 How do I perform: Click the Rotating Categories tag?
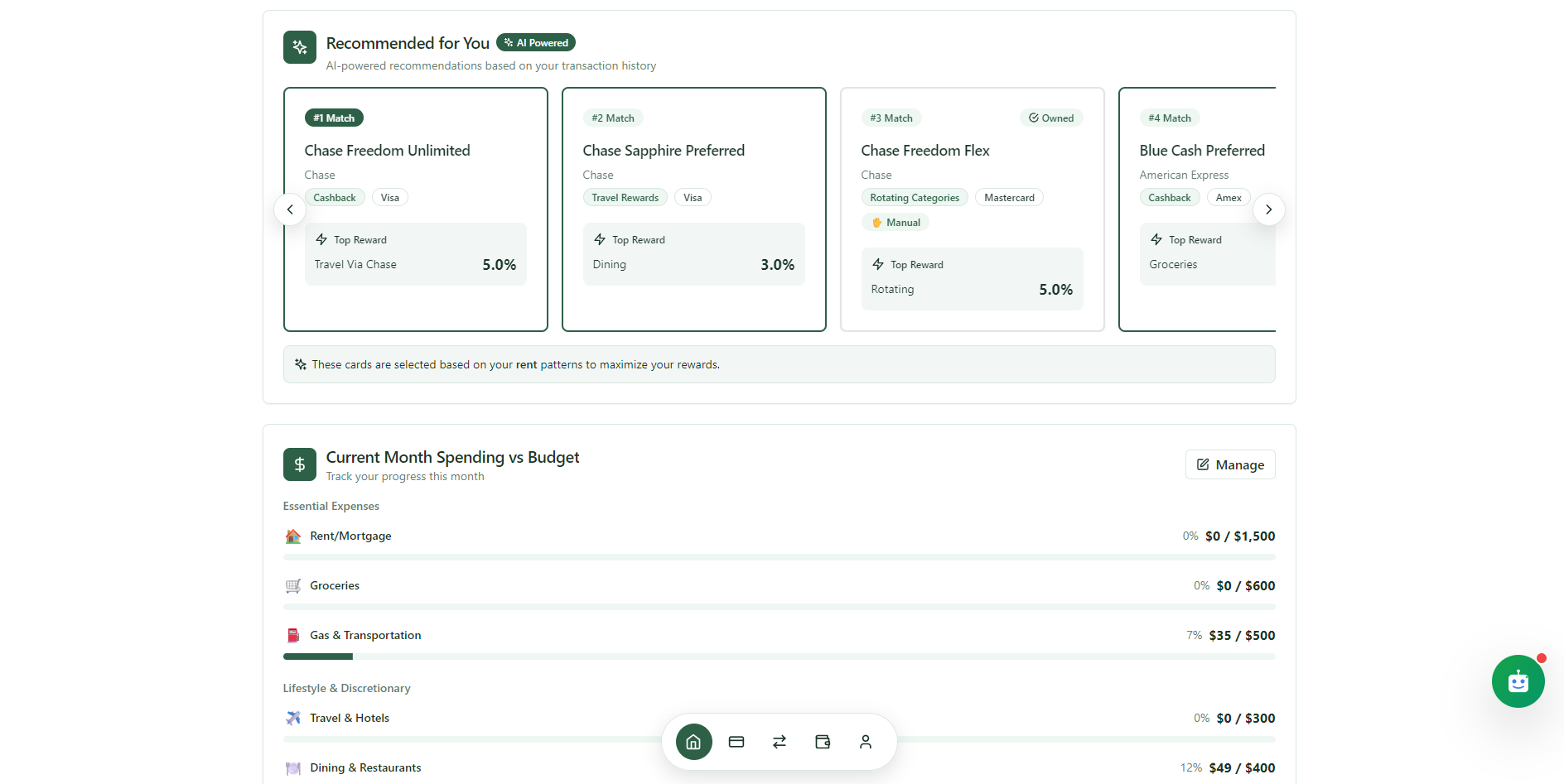point(915,197)
